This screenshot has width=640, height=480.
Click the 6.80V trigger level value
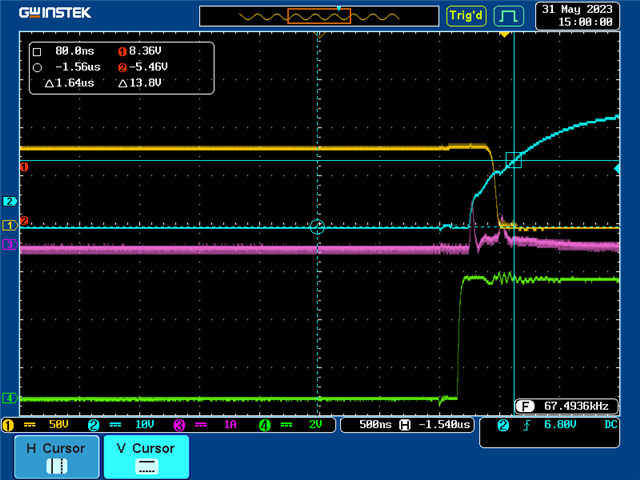pos(560,425)
